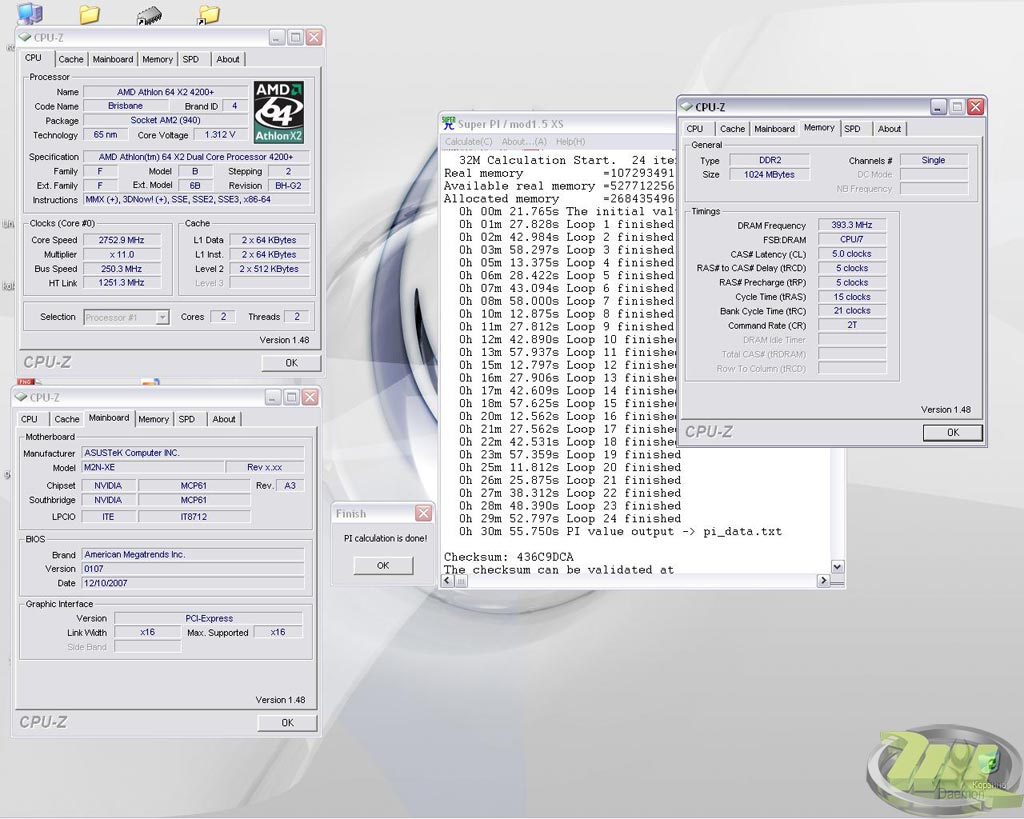Click the Super PI title bar icon

449,123
